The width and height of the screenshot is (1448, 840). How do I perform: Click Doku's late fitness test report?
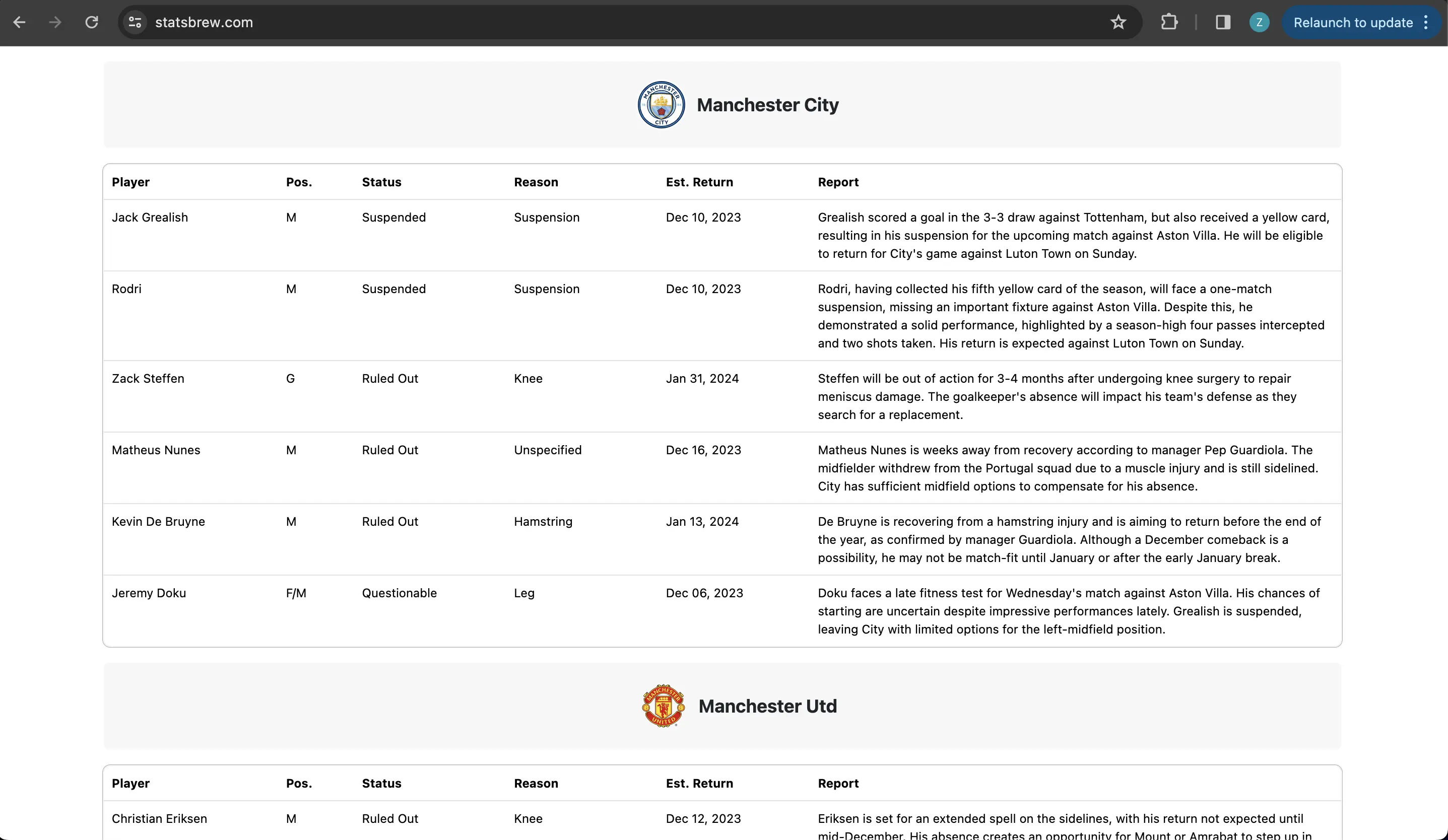click(1069, 611)
